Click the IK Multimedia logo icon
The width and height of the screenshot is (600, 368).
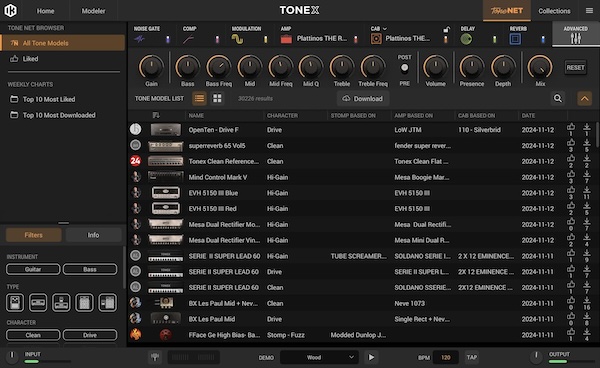10,10
